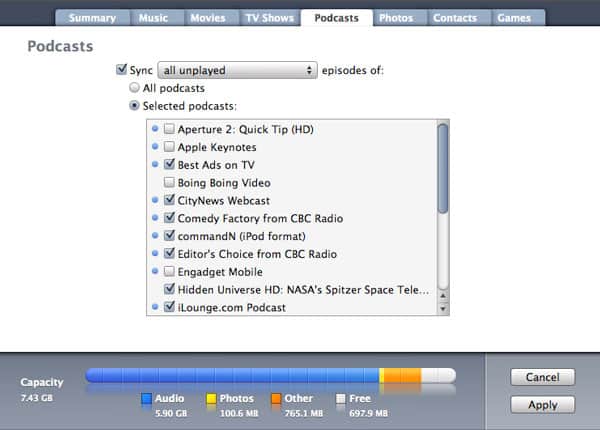Uncheck the commandN (iPod format) checkbox
This screenshot has width=600, height=430.
pyautogui.click(x=169, y=235)
